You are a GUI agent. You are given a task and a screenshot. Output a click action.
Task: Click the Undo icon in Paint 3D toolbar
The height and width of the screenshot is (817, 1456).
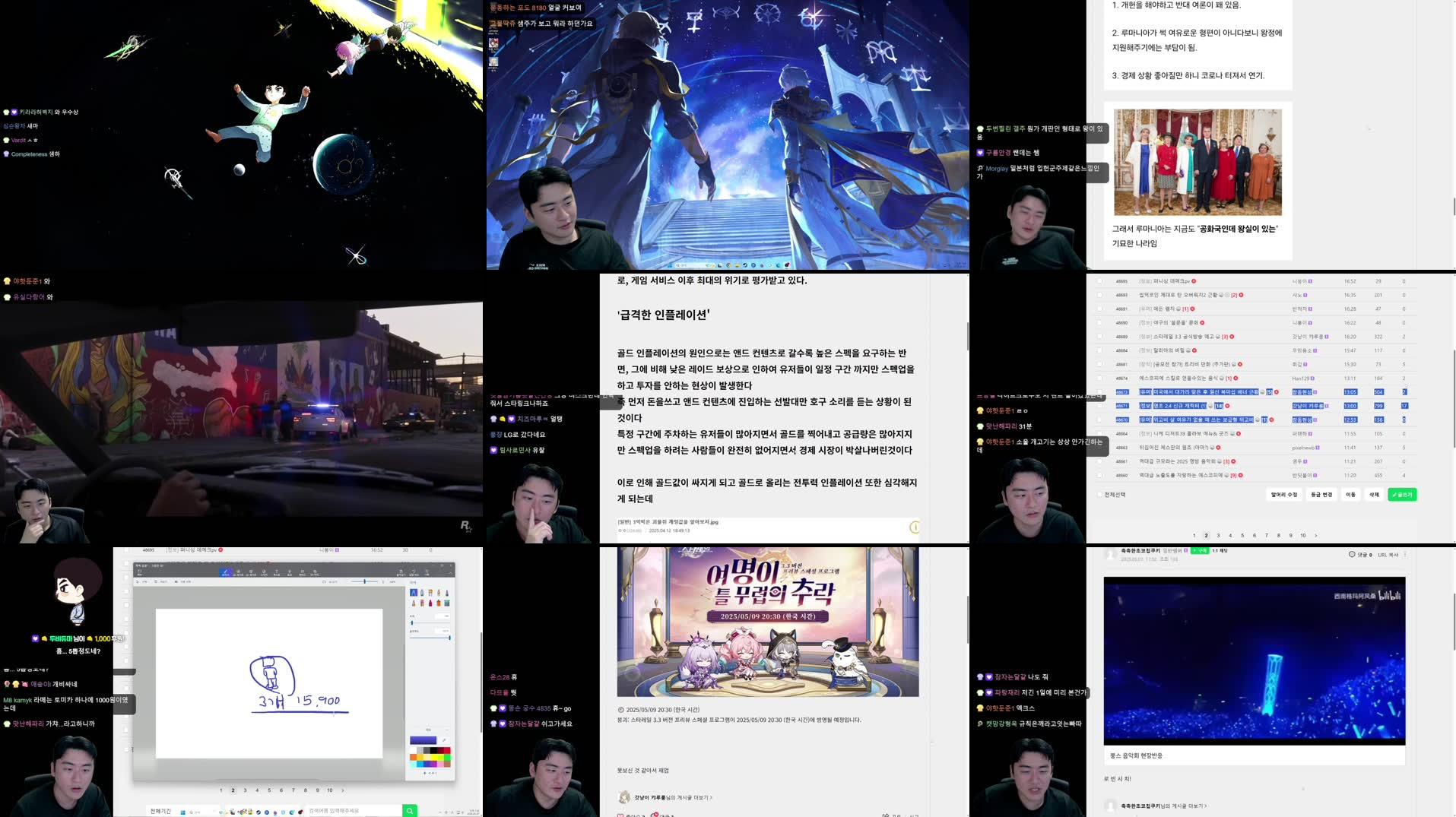pos(414,572)
